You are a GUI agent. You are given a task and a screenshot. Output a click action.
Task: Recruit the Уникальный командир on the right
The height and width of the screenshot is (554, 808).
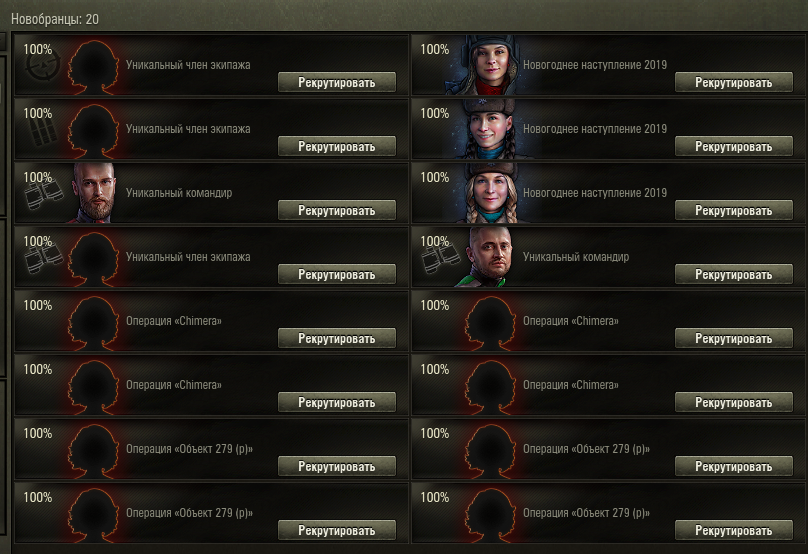tap(734, 274)
